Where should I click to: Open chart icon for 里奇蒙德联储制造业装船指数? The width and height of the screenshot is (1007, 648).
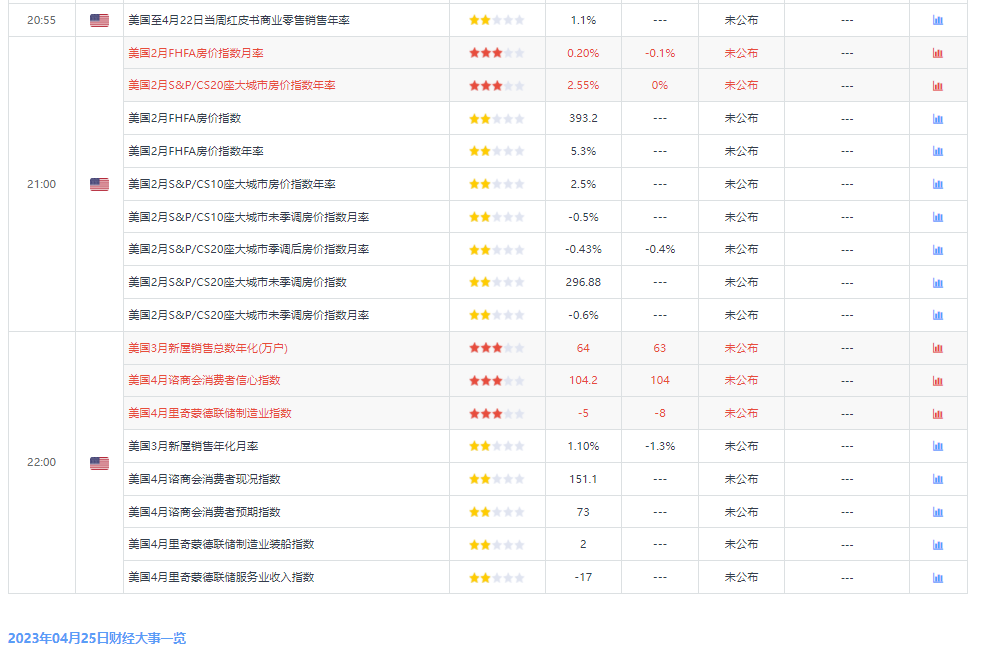pyautogui.click(x=938, y=545)
